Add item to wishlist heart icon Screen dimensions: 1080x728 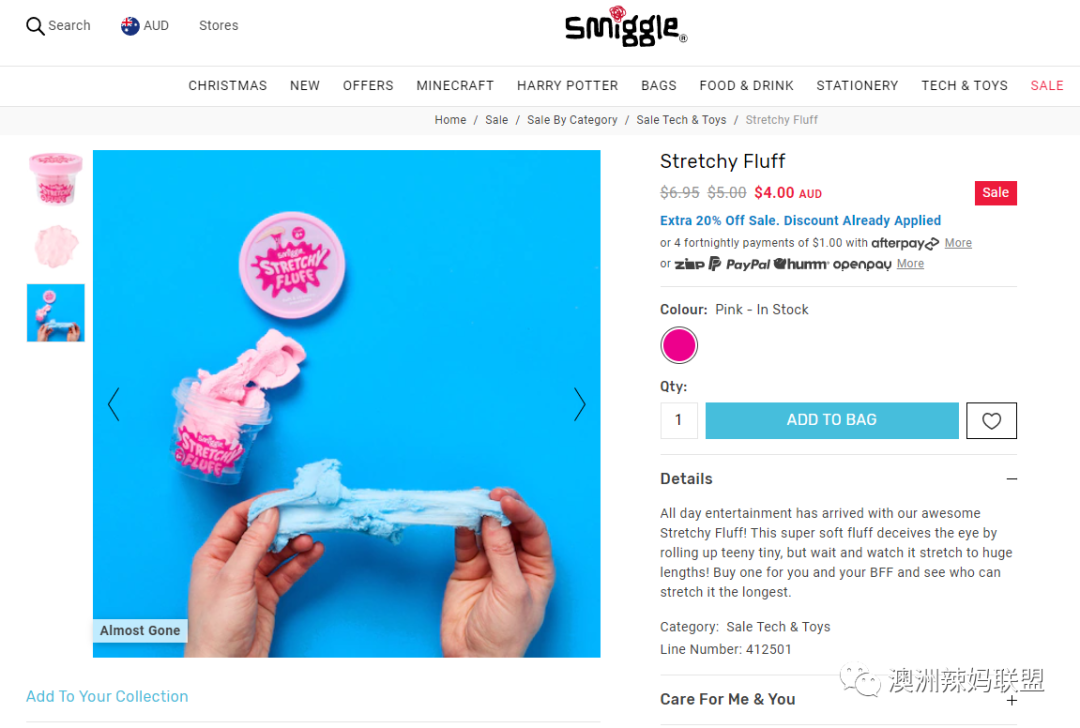pyautogui.click(x=991, y=420)
